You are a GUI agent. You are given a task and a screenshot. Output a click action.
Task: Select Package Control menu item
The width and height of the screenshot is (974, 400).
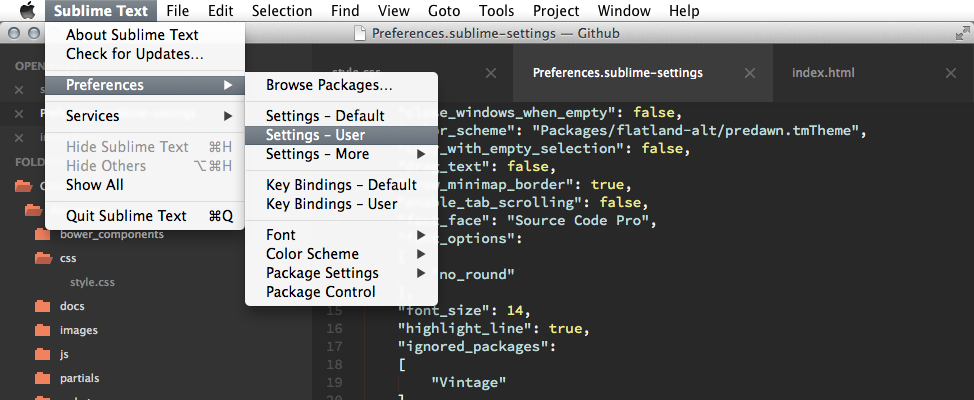tap(342, 292)
